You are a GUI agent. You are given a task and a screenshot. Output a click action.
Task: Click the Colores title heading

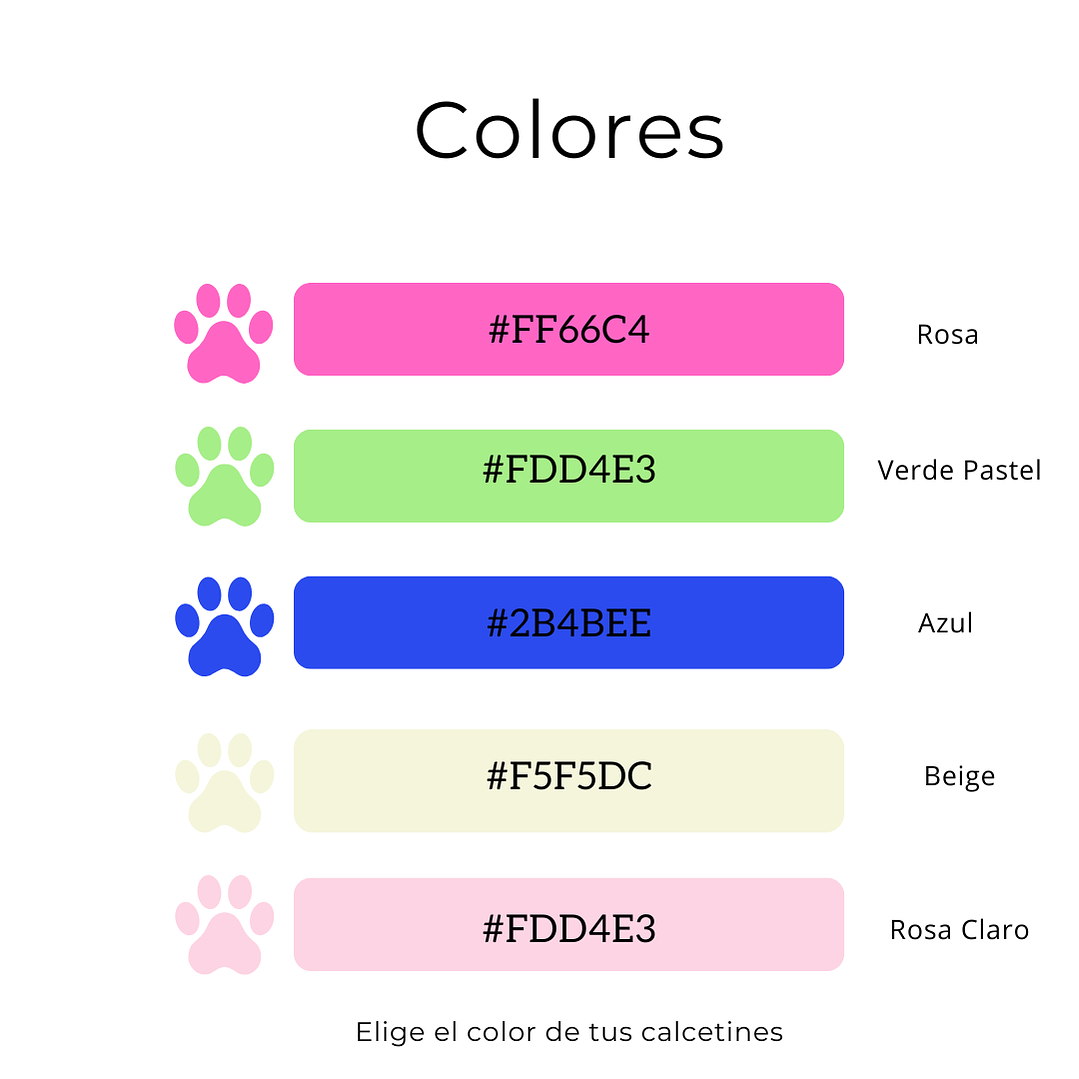click(569, 131)
